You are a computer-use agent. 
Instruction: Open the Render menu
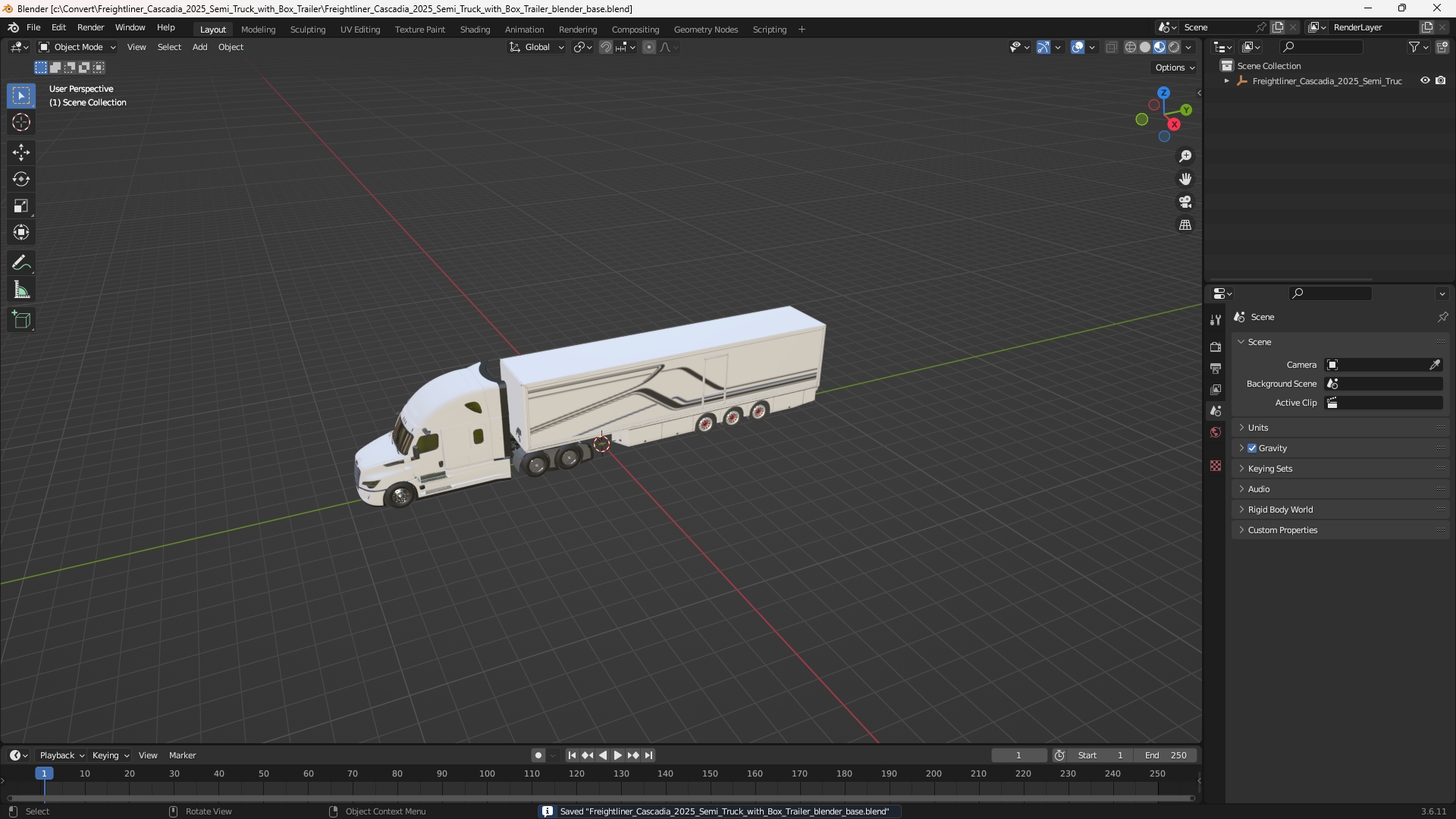pyautogui.click(x=90, y=27)
